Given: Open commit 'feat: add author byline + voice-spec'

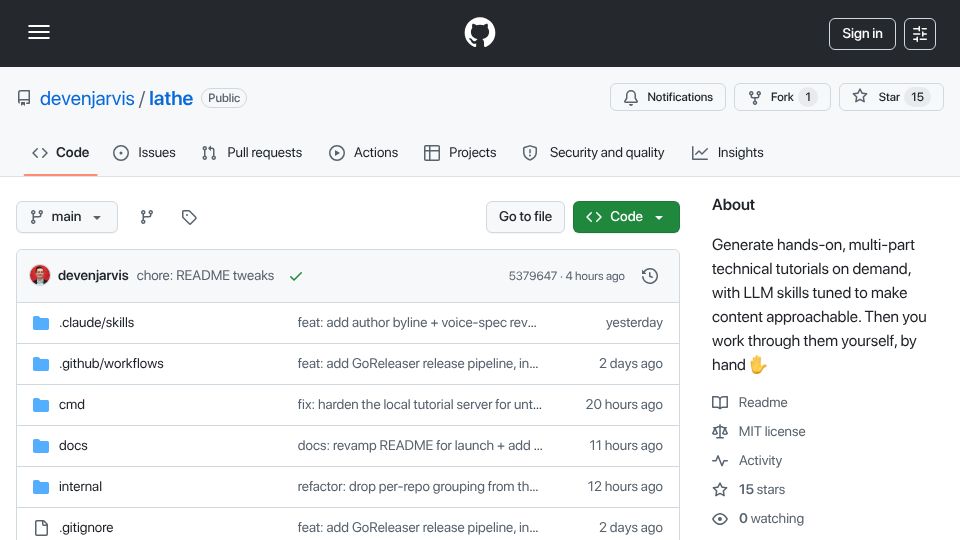Looking at the screenshot, I should tap(417, 323).
